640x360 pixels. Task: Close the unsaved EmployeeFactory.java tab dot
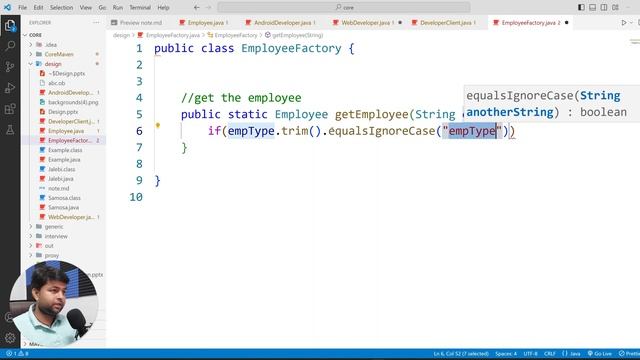point(567,23)
